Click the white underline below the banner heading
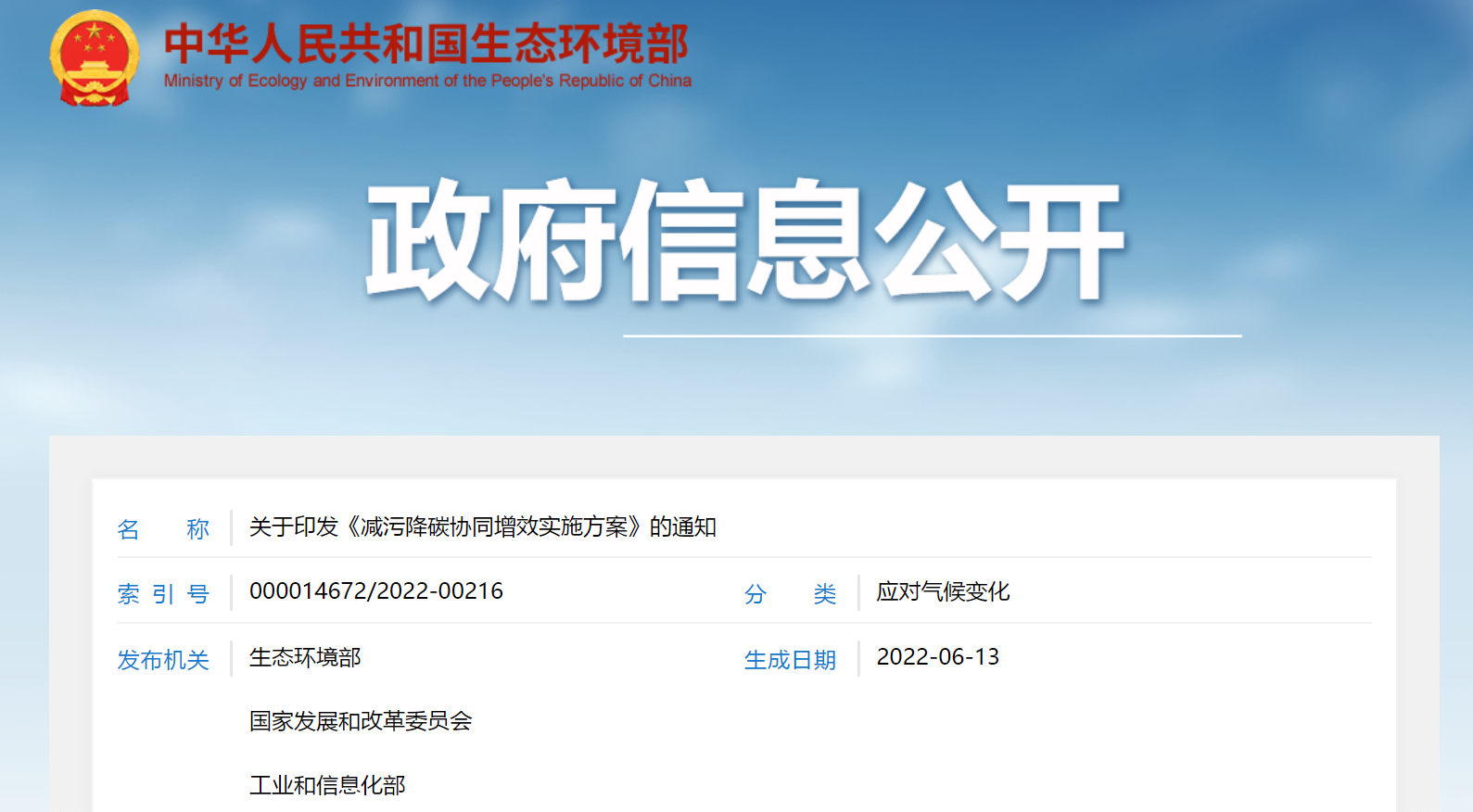 (x=932, y=336)
